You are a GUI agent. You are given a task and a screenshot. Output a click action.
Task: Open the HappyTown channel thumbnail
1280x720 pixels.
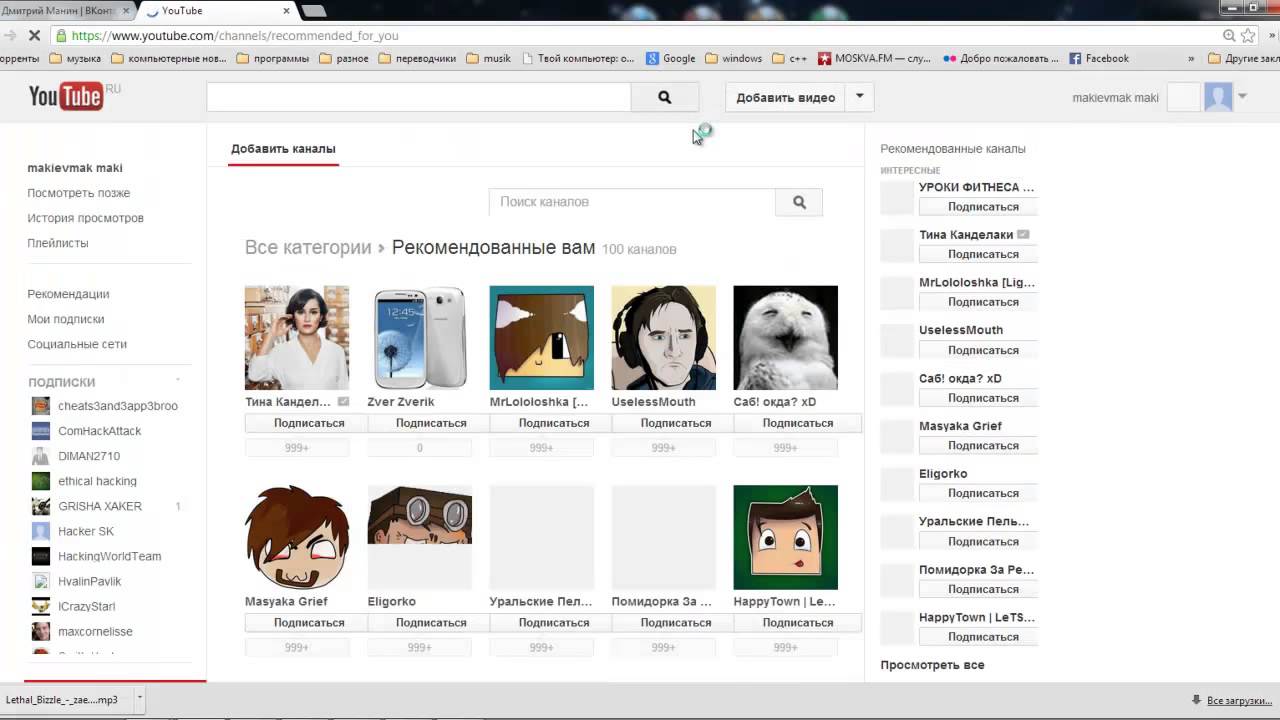click(x=785, y=538)
